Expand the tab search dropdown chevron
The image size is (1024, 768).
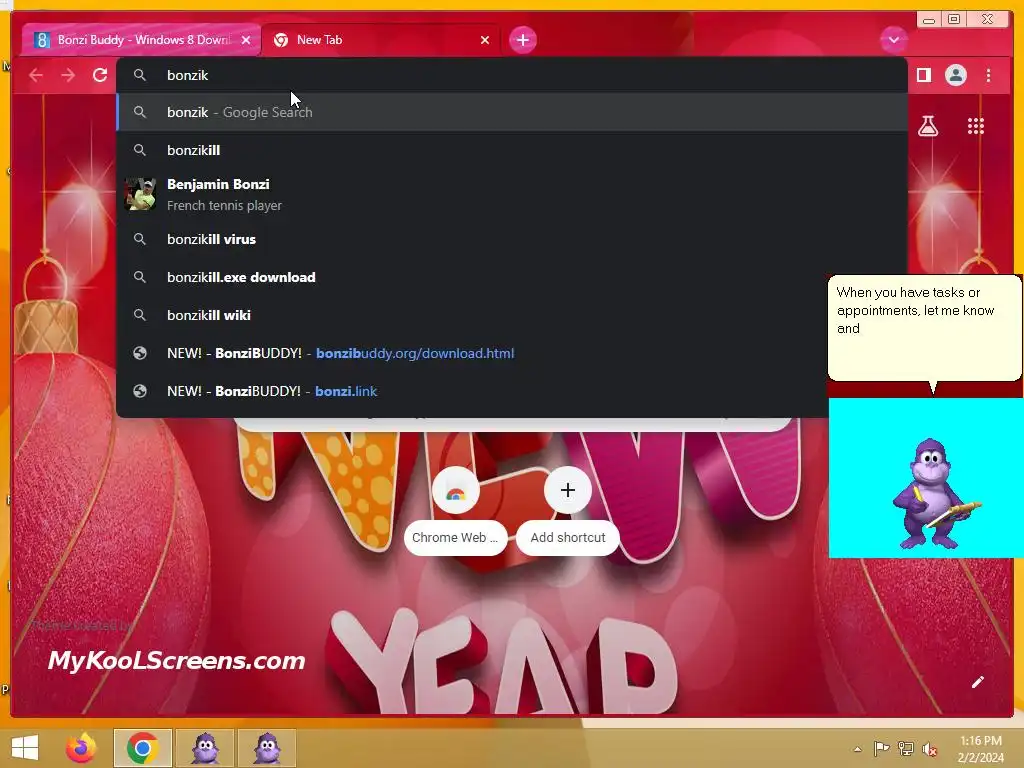893,40
